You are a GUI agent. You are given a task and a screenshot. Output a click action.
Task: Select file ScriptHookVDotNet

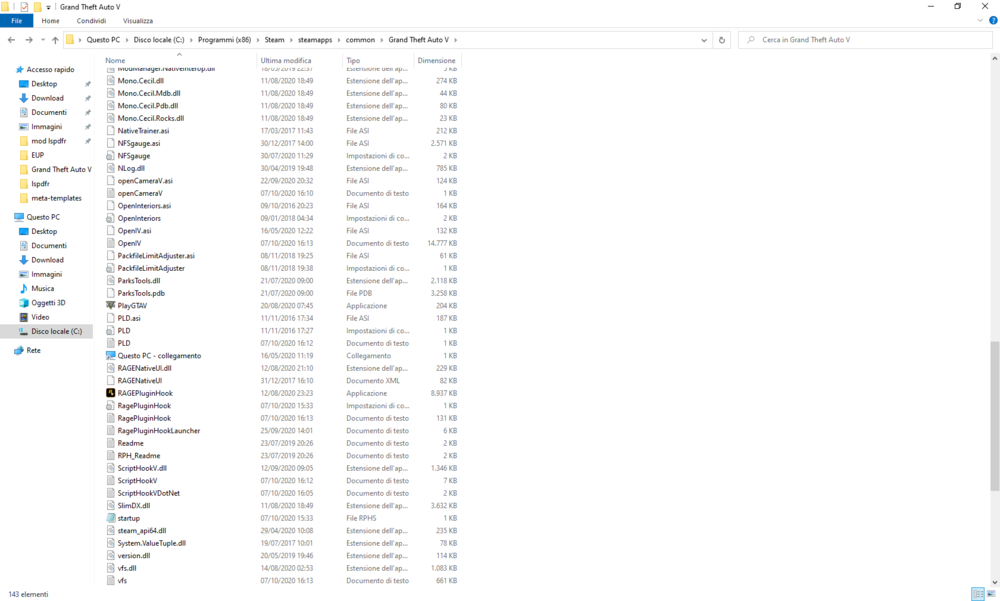(149, 493)
